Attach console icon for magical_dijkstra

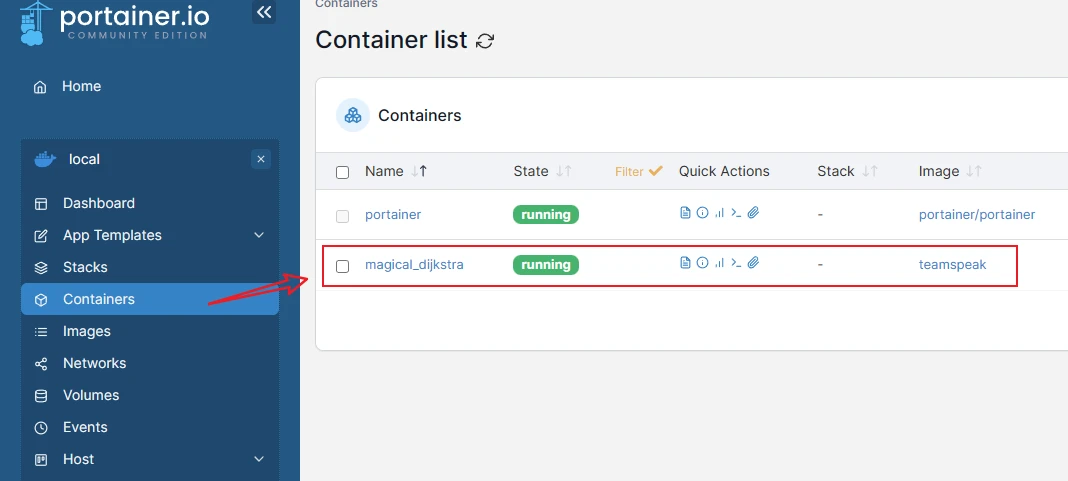[753, 262]
